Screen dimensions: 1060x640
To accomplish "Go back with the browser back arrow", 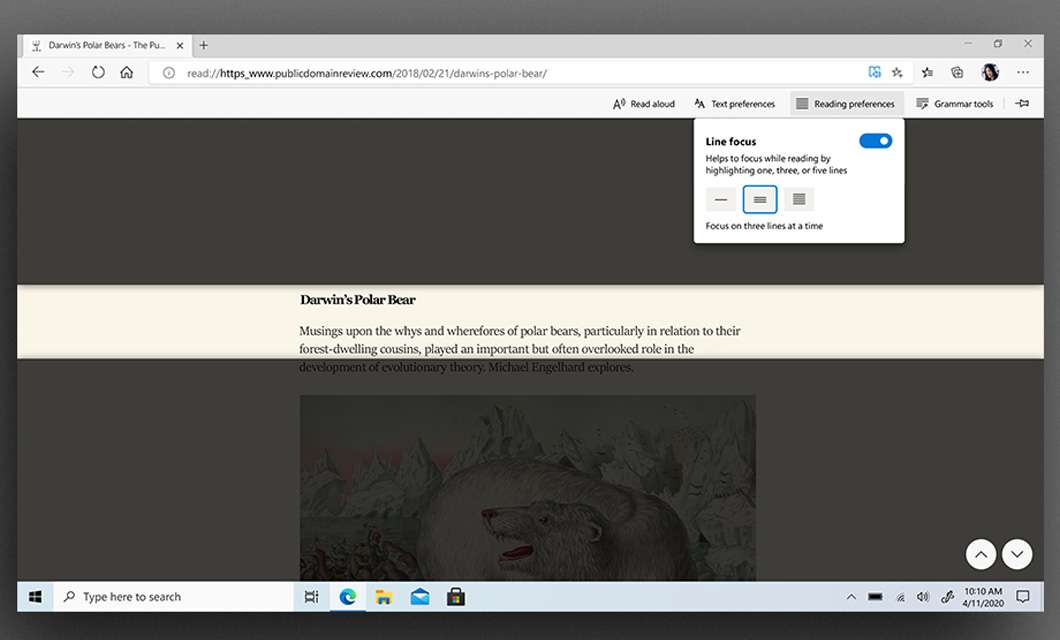I will (39, 72).
